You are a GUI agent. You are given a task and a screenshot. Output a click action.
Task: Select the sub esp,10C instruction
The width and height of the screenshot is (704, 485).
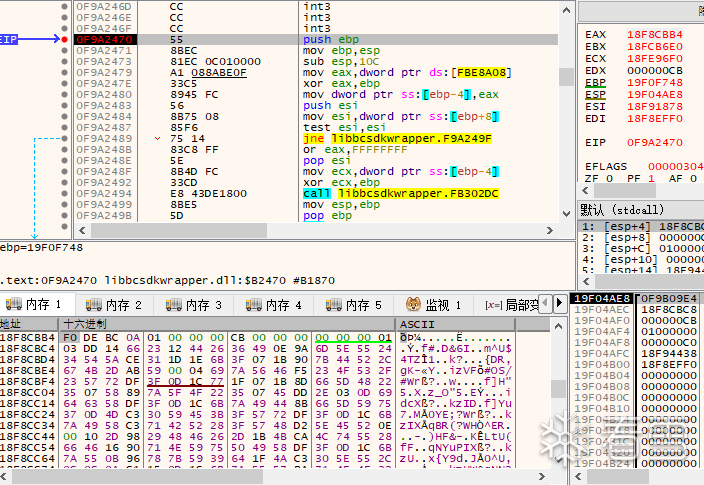tap(341, 62)
